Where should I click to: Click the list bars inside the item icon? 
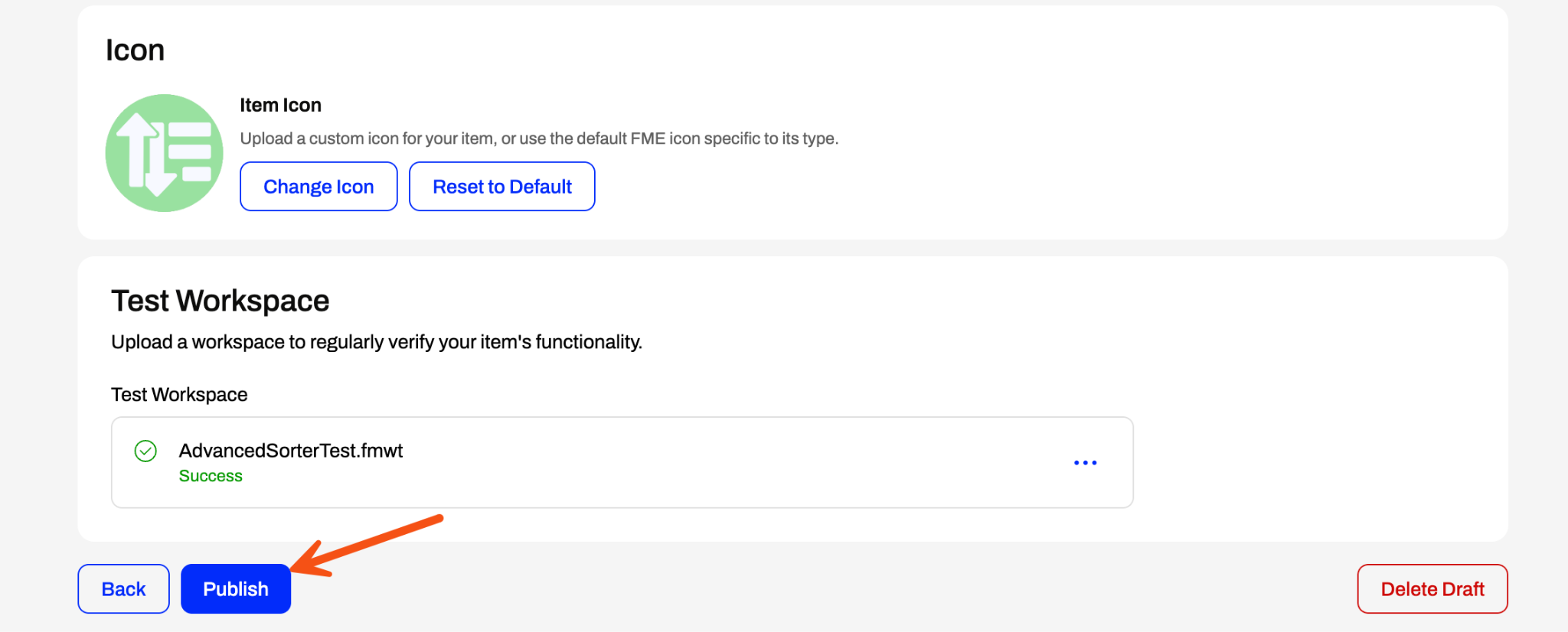[189, 151]
